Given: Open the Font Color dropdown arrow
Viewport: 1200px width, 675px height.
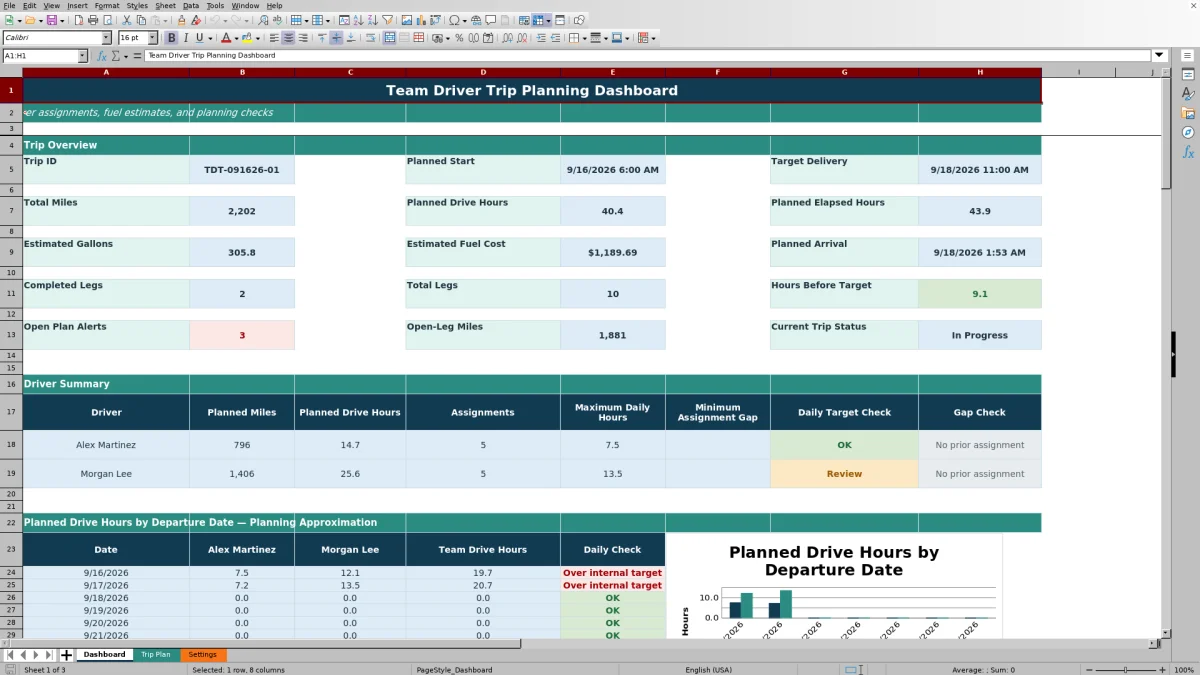Looking at the screenshot, I should [236, 38].
